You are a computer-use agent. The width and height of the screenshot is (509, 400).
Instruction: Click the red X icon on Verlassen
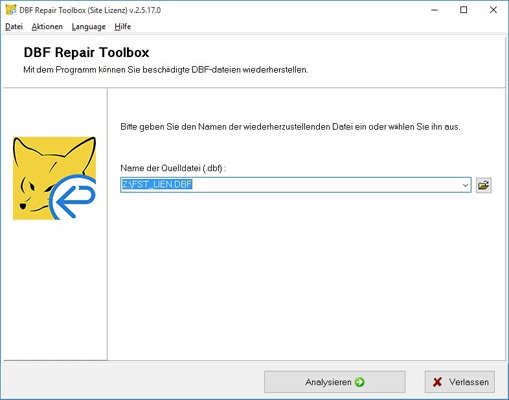coord(437,382)
